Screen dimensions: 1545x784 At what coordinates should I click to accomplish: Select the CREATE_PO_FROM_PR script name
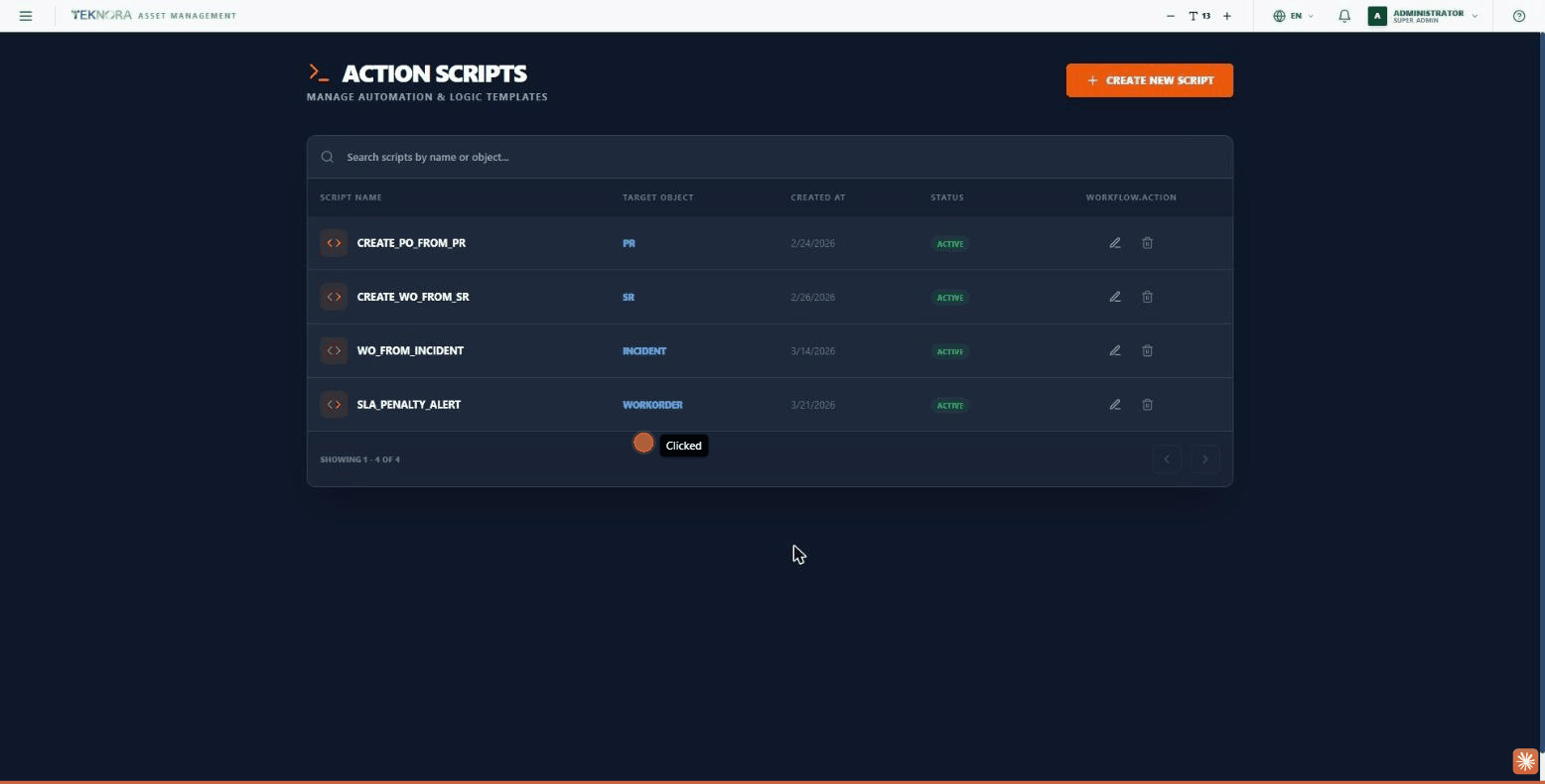411,243
